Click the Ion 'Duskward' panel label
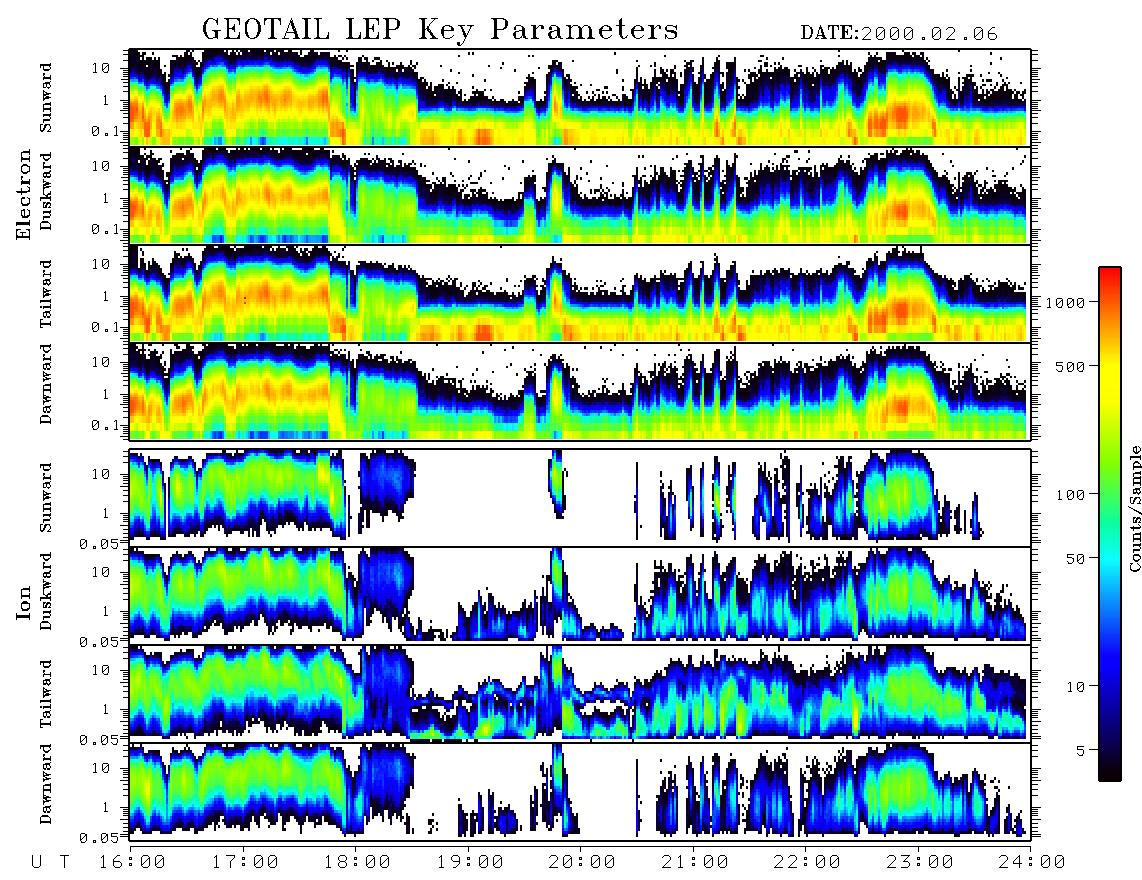The image size is (1142, 880). point(46,591)
